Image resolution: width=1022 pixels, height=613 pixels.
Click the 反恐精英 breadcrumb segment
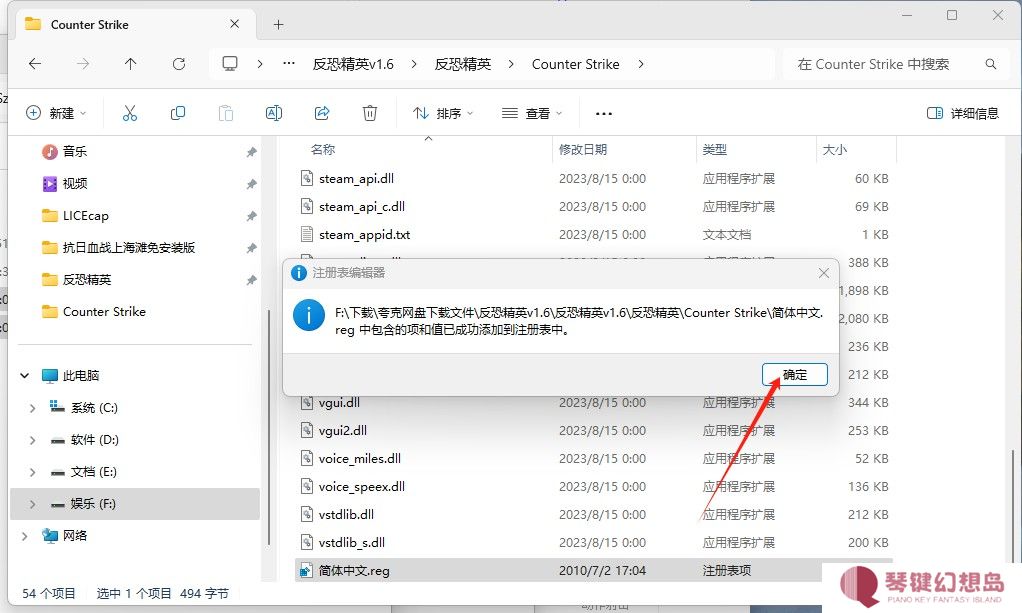(x=463, y=64)
